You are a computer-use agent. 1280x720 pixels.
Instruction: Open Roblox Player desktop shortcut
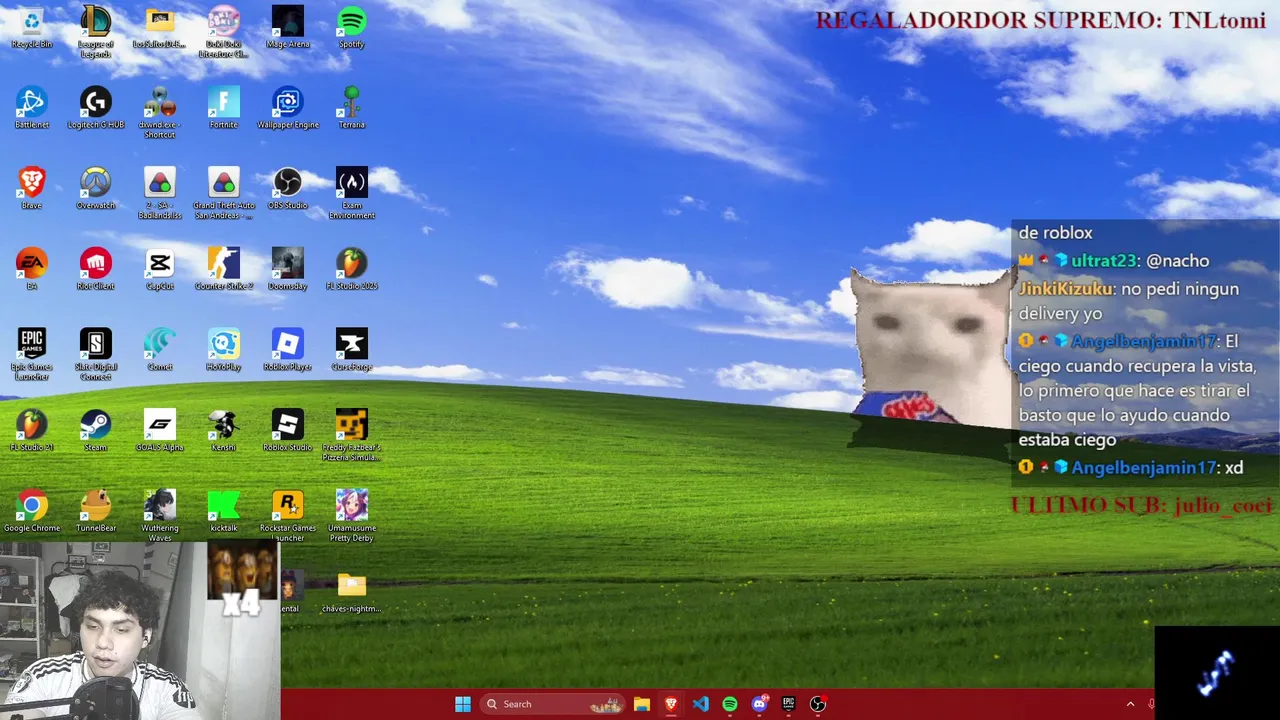pos(288,350)
